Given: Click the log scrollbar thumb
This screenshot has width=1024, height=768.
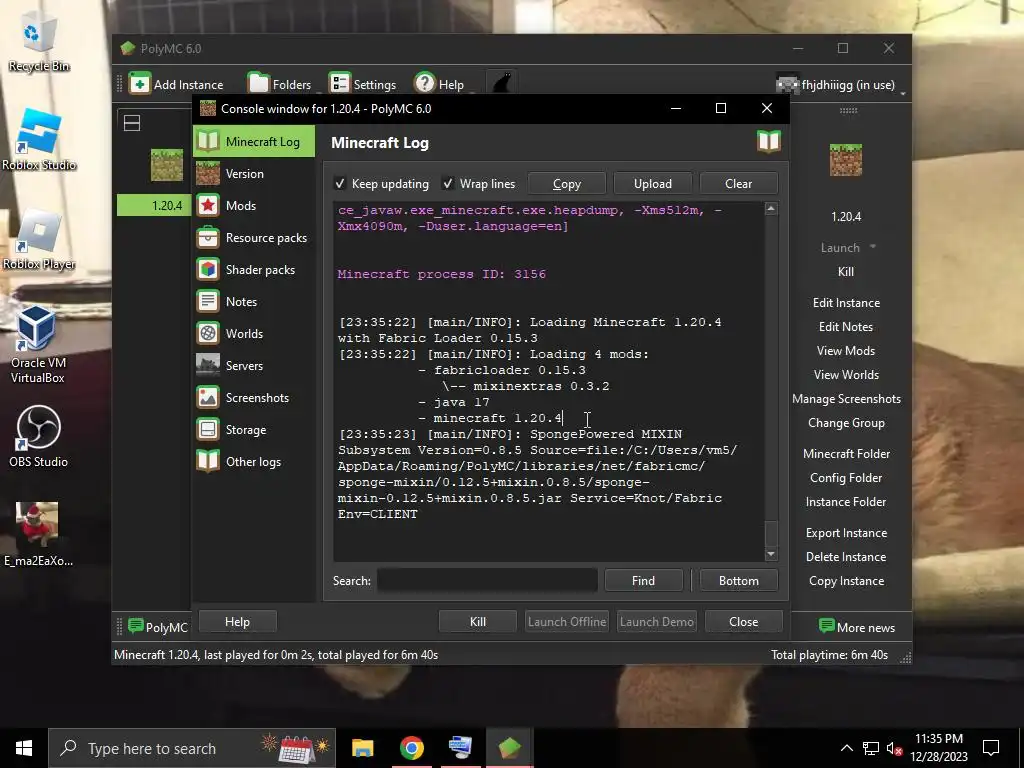Looking at the screenshot, I should (x=771, y=534).
